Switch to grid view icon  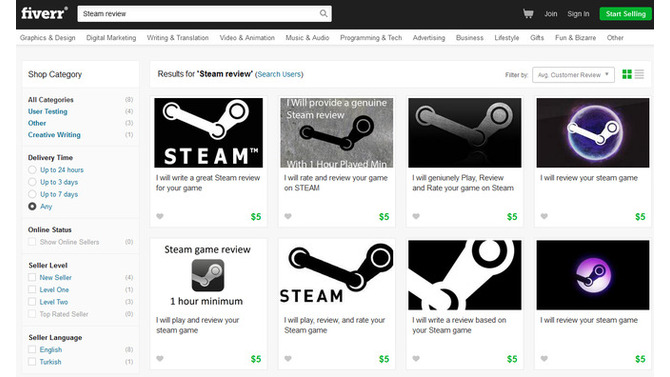pyautogui.click(x=627, y=74)
